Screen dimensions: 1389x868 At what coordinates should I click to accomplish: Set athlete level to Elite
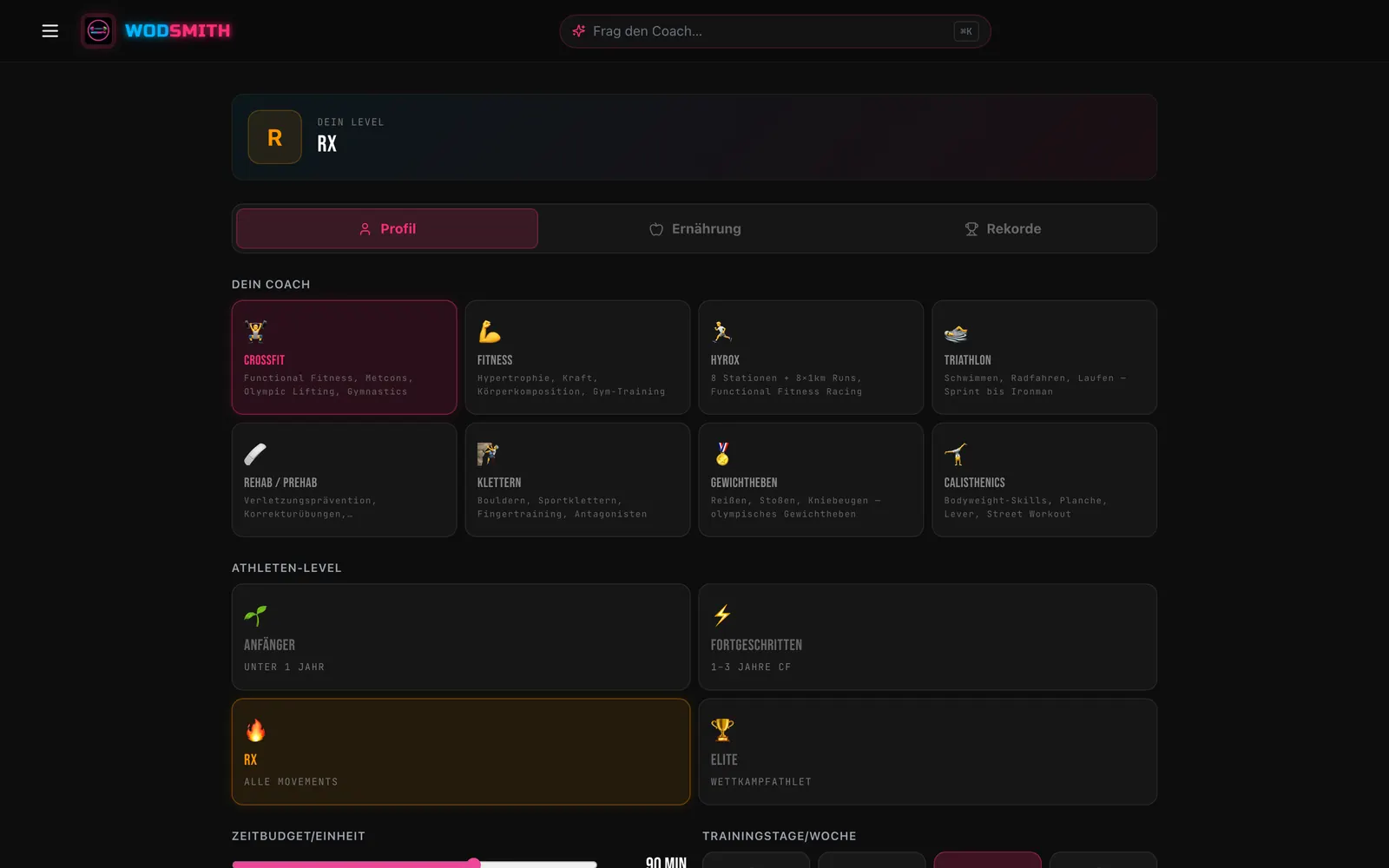[928, 752]
